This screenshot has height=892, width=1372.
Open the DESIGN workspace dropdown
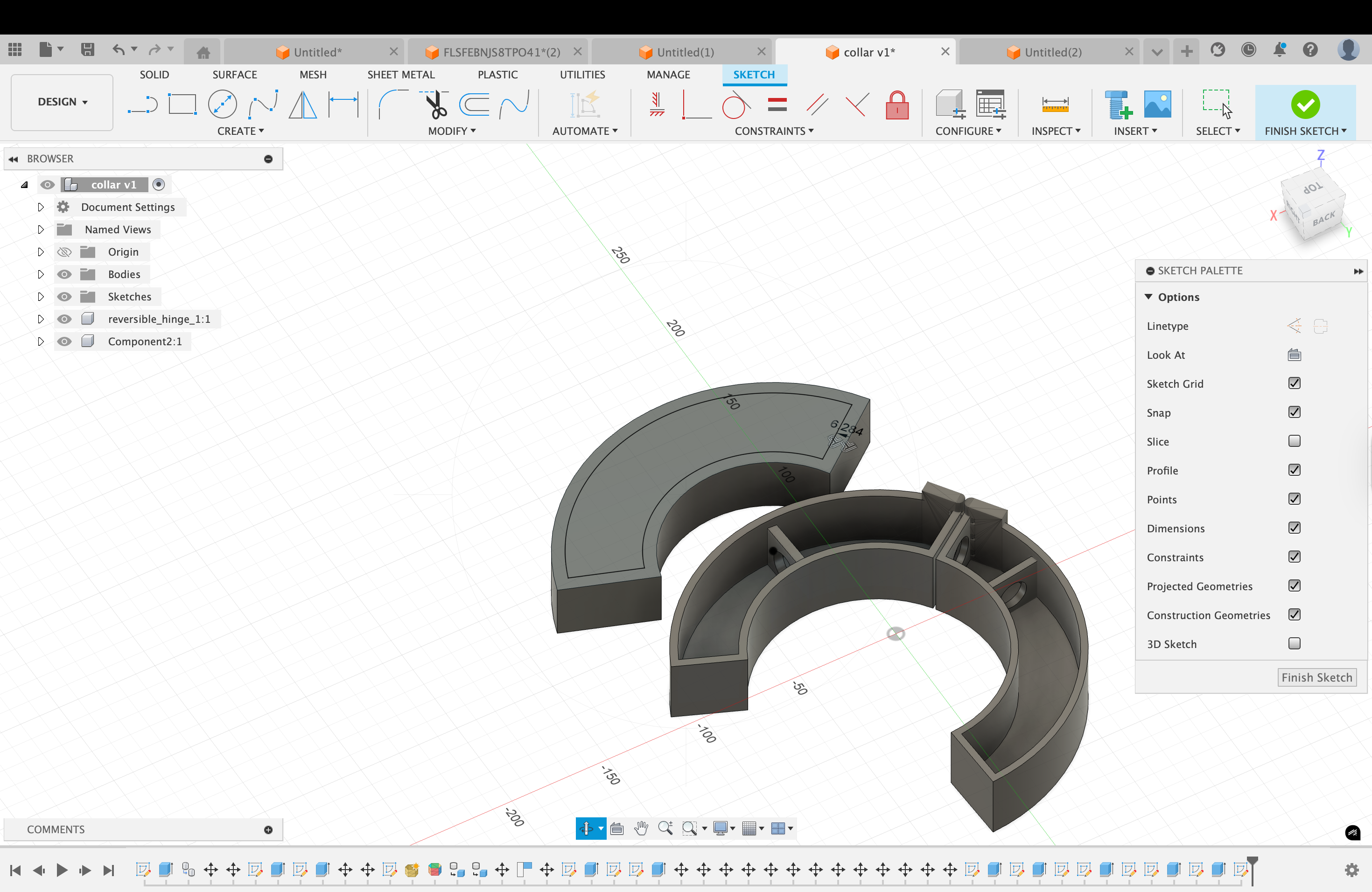62,102
